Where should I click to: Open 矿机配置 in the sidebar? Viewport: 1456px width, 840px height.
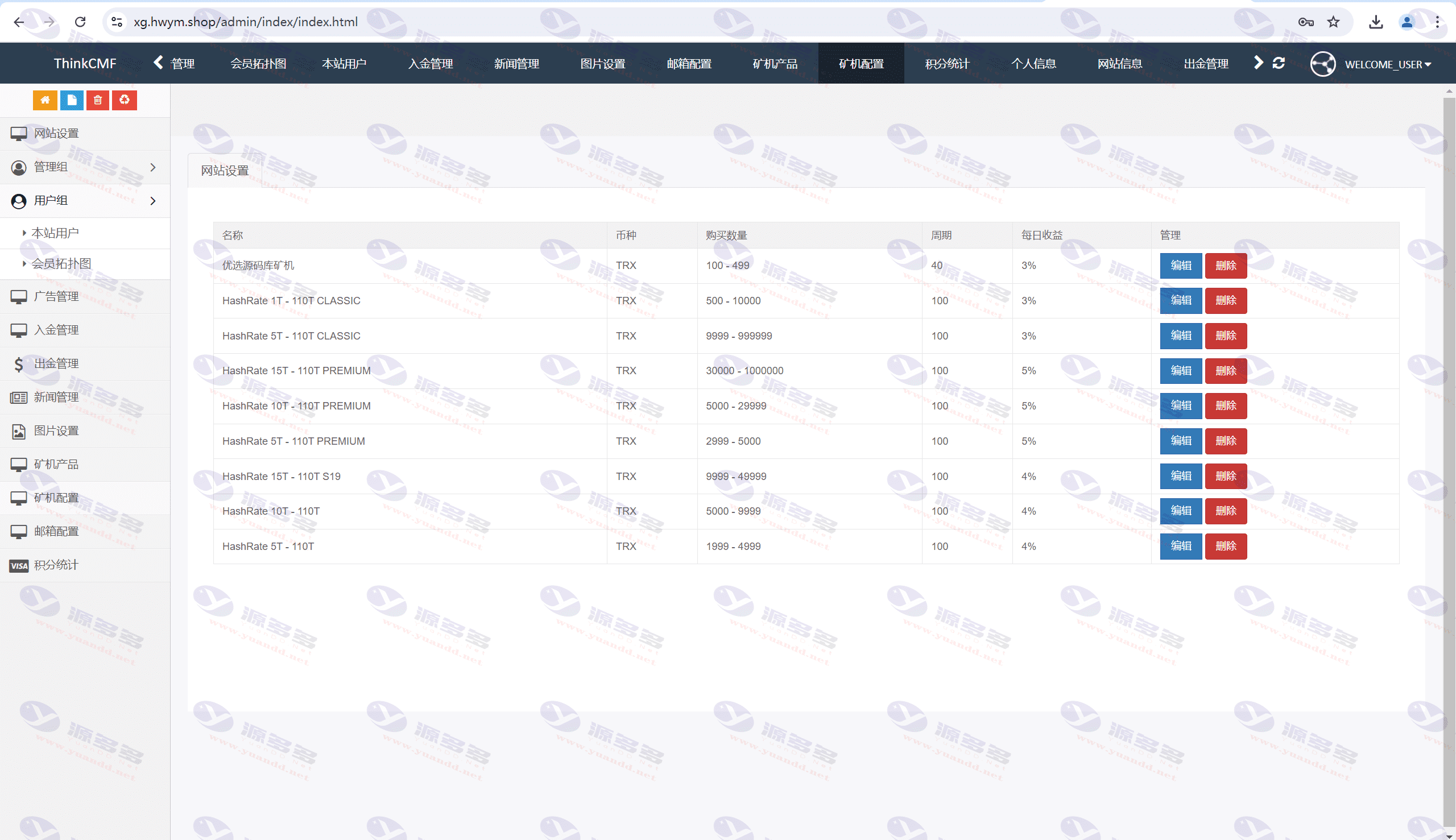85,498
